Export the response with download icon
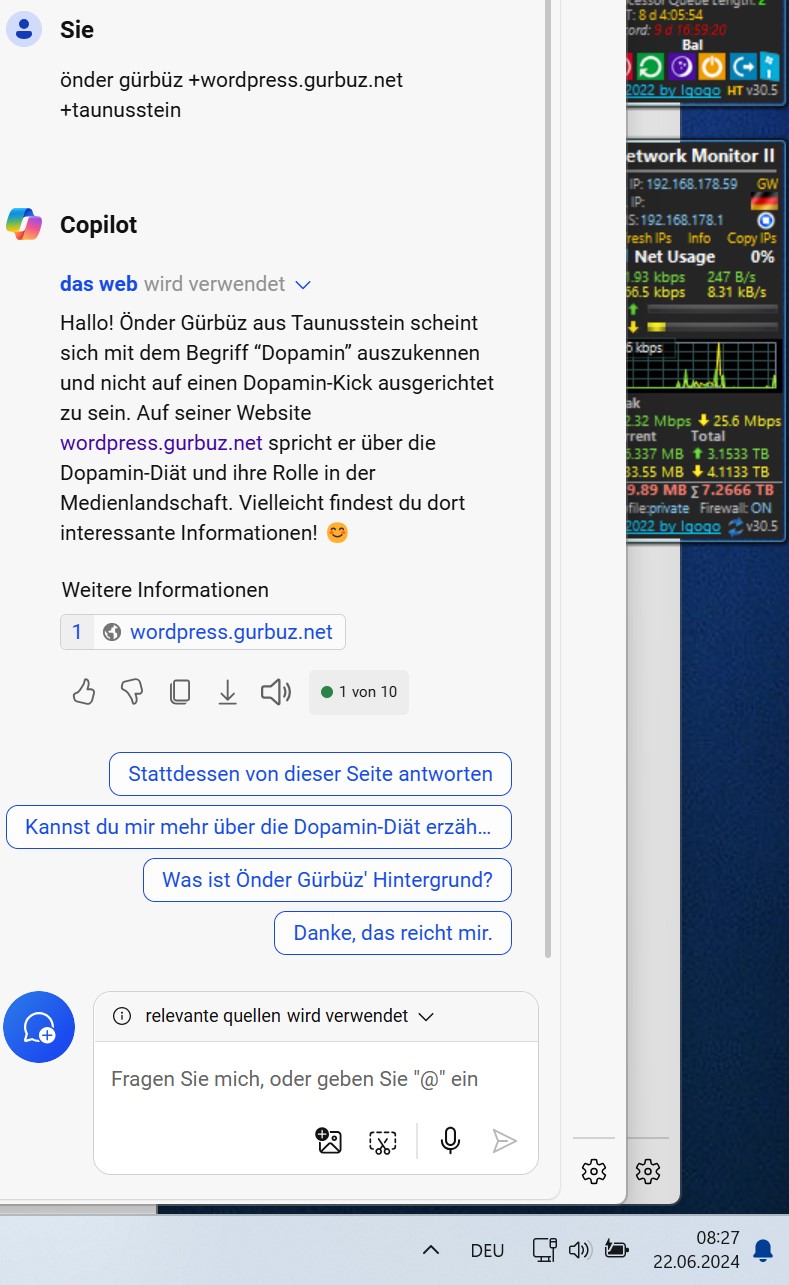789x1285 pixels. [228, 692]
